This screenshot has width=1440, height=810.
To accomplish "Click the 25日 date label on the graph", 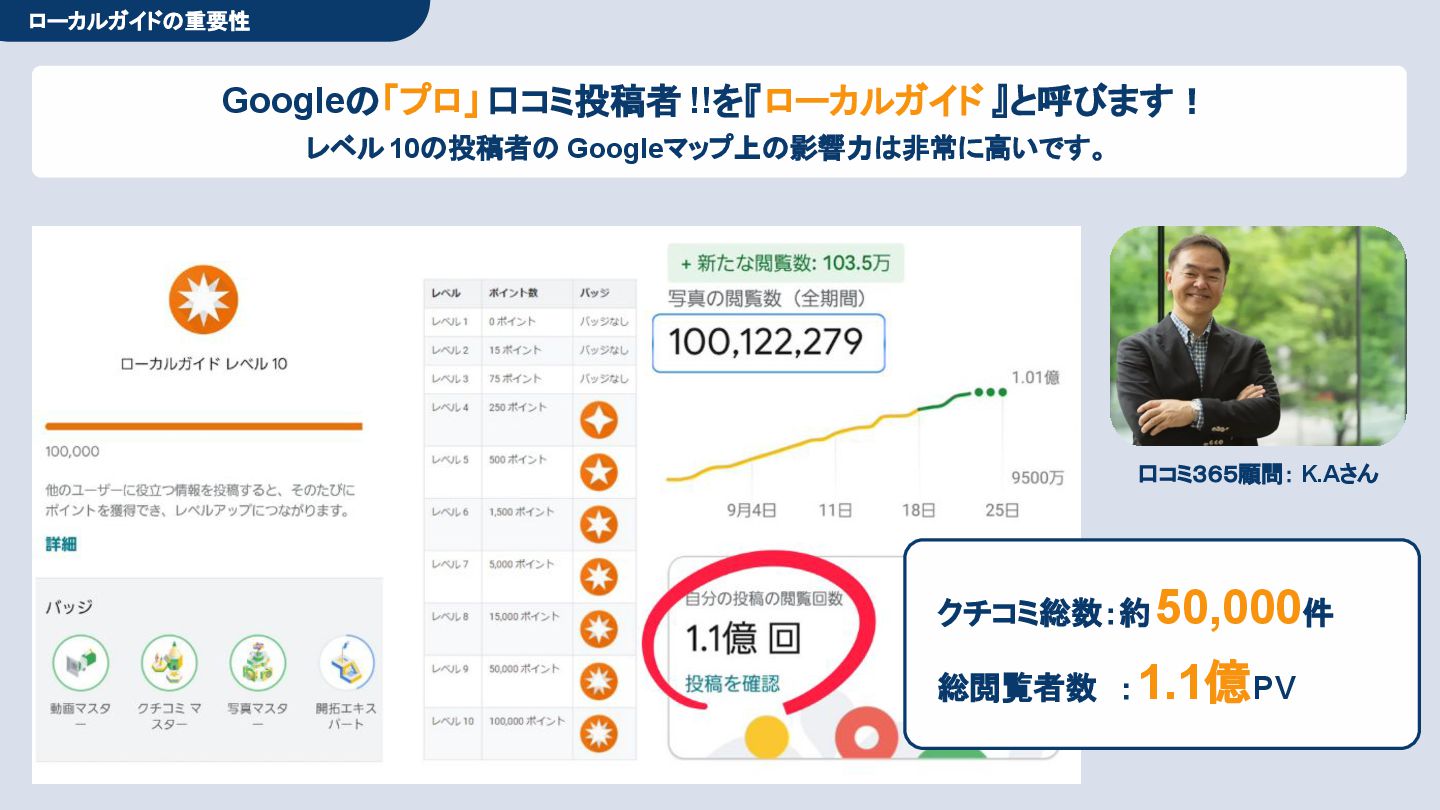I will [x=1001, y=510].
